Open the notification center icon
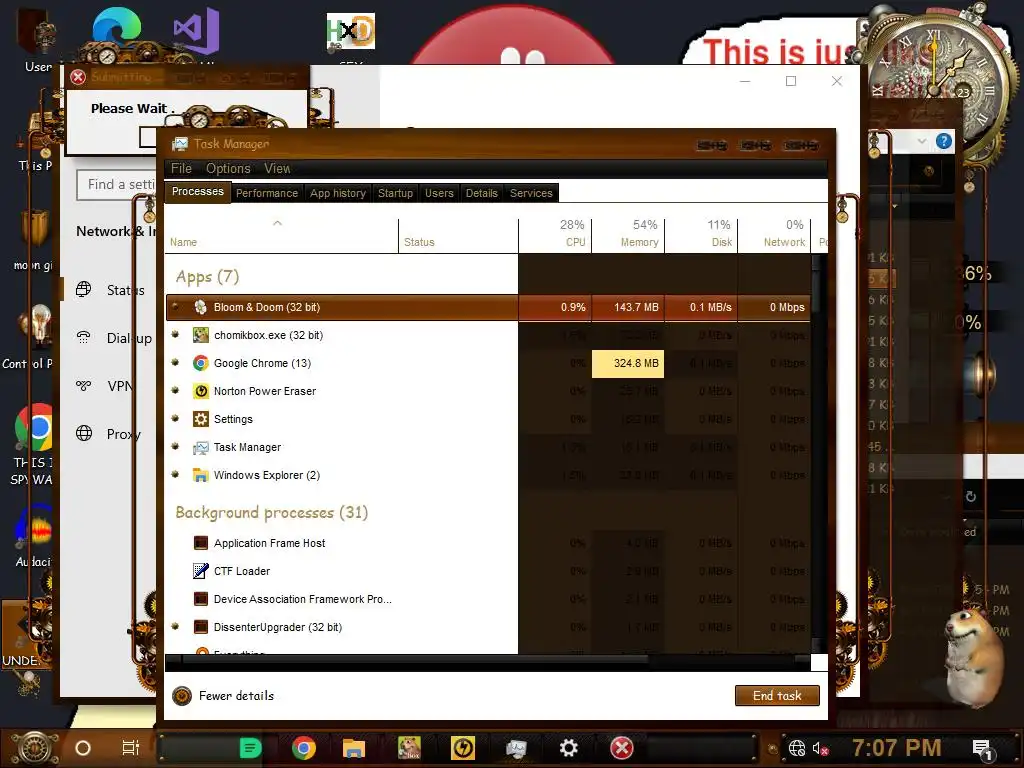1024x768 pixels. click(x=982, y=750)
